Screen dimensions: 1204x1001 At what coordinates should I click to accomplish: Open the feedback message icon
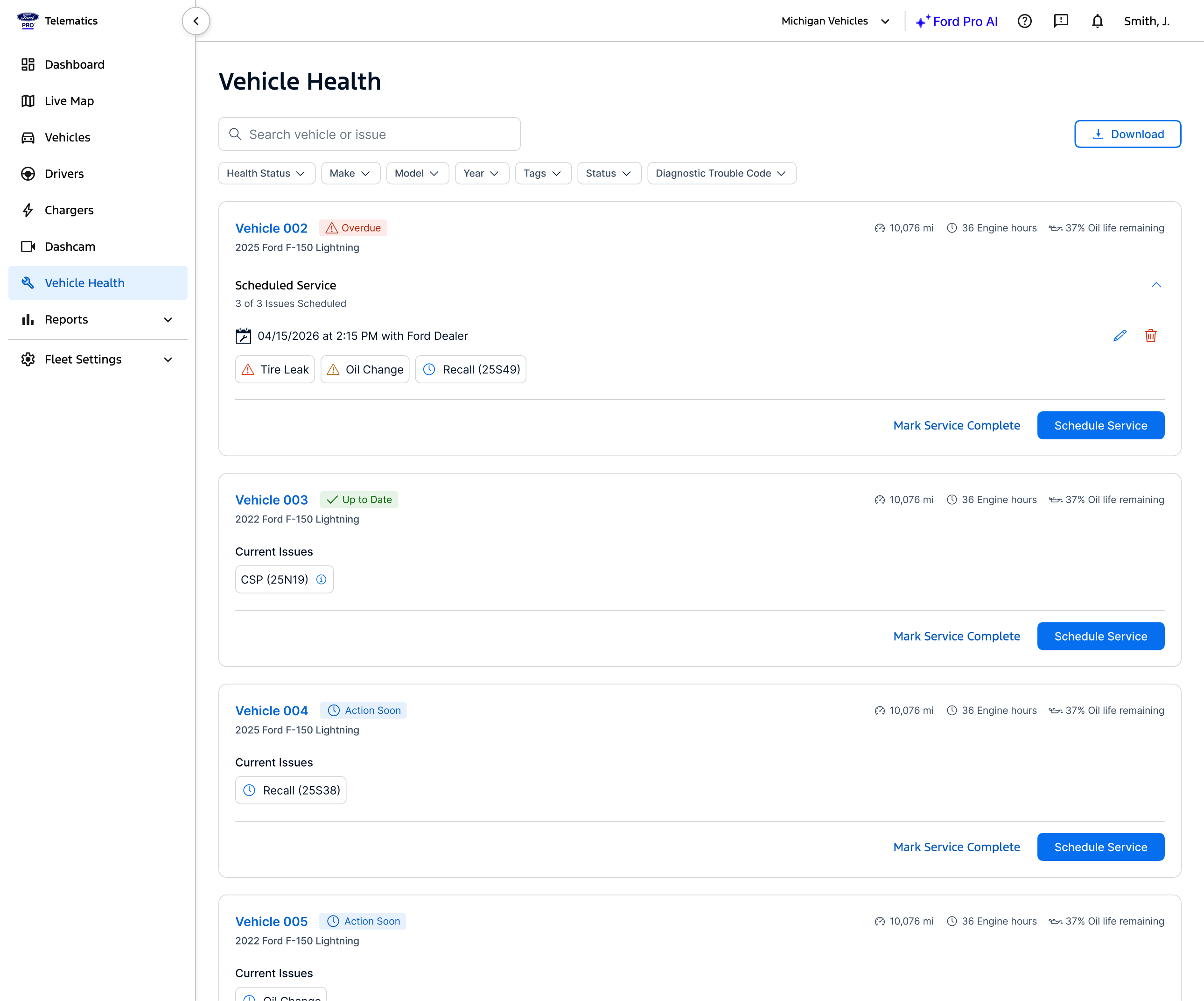[x=1061, y=21]
